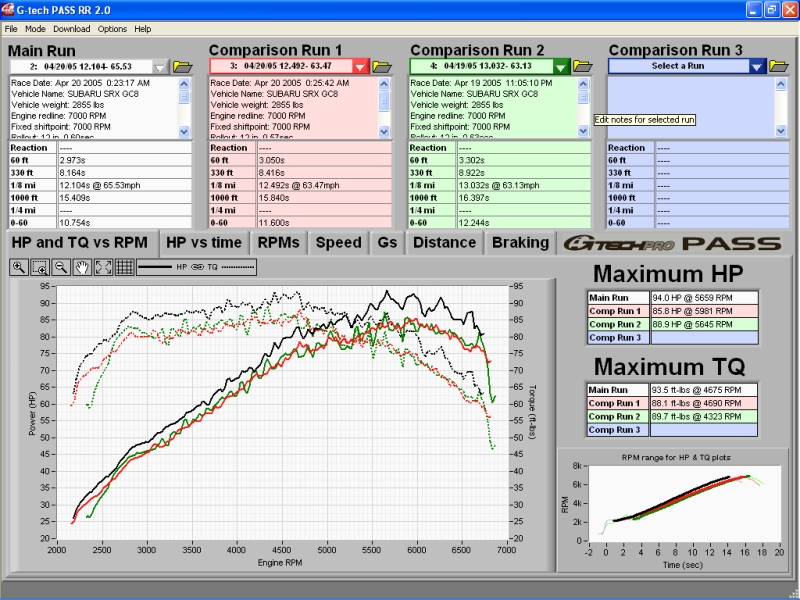Viewport: 800px width, 600px height.
Task: Choose the pan hand tool
Action: point(82,267)
